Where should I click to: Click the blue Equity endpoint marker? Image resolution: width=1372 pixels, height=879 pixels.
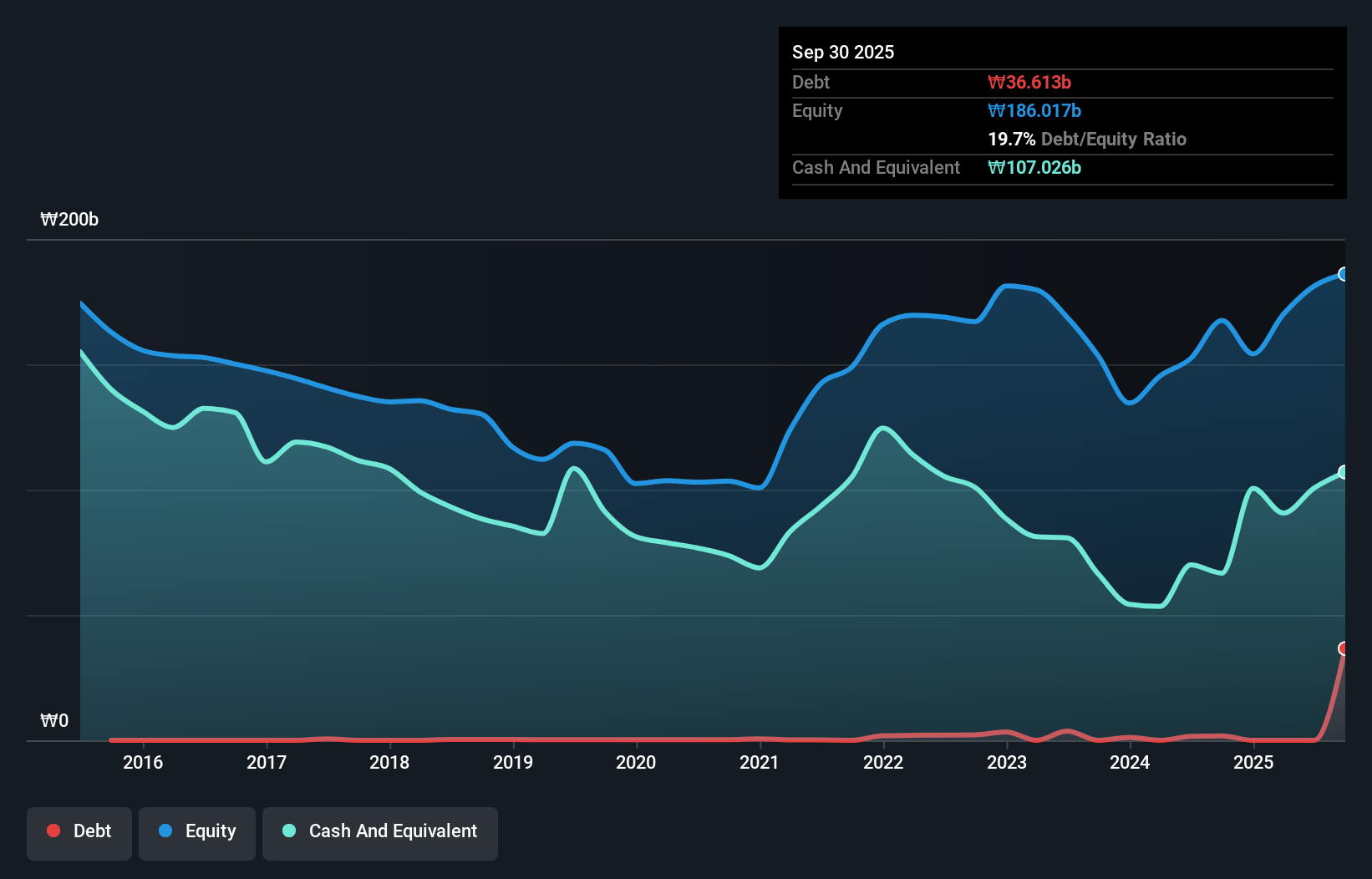[x=1344, y=274]
